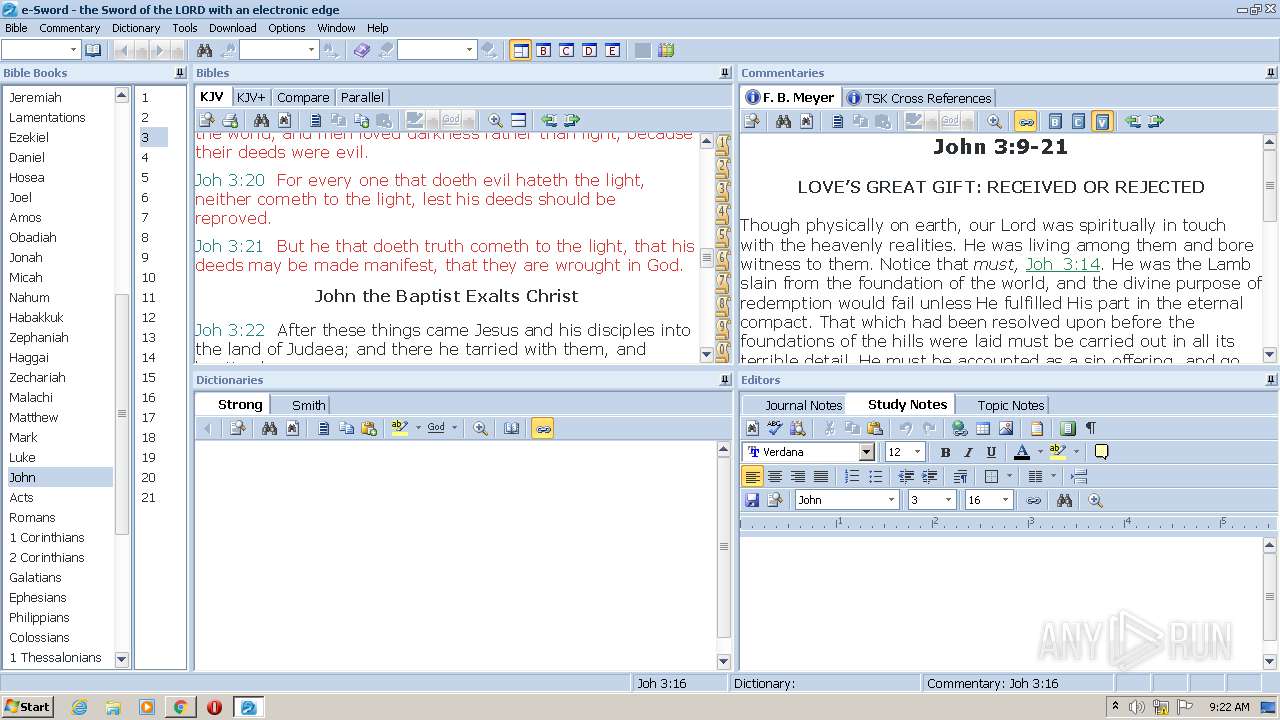Open Verdana font dropdown
This screenshot has width=1280, height=720.
(867, 452)
